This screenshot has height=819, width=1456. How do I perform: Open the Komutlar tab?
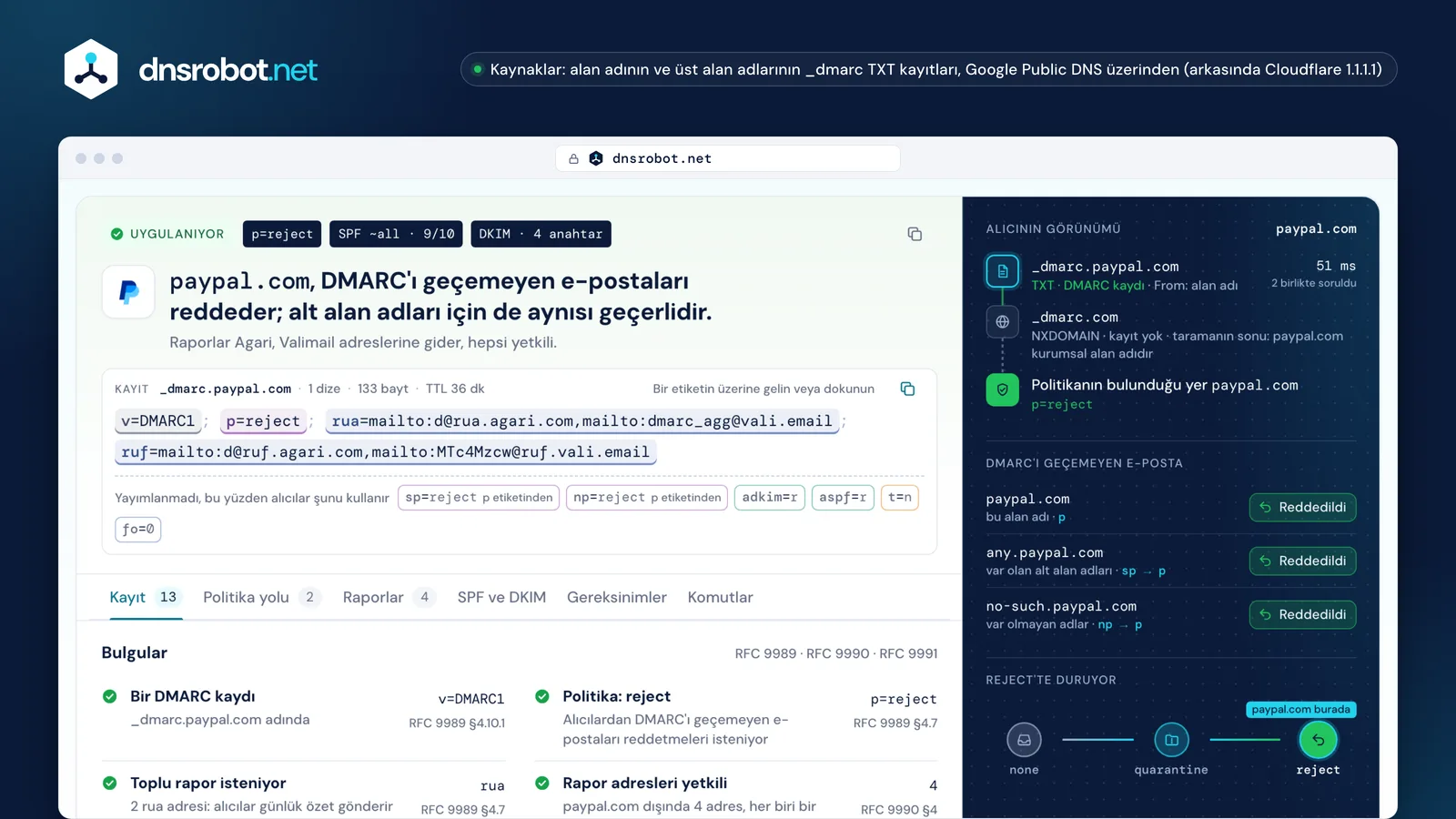720,598
